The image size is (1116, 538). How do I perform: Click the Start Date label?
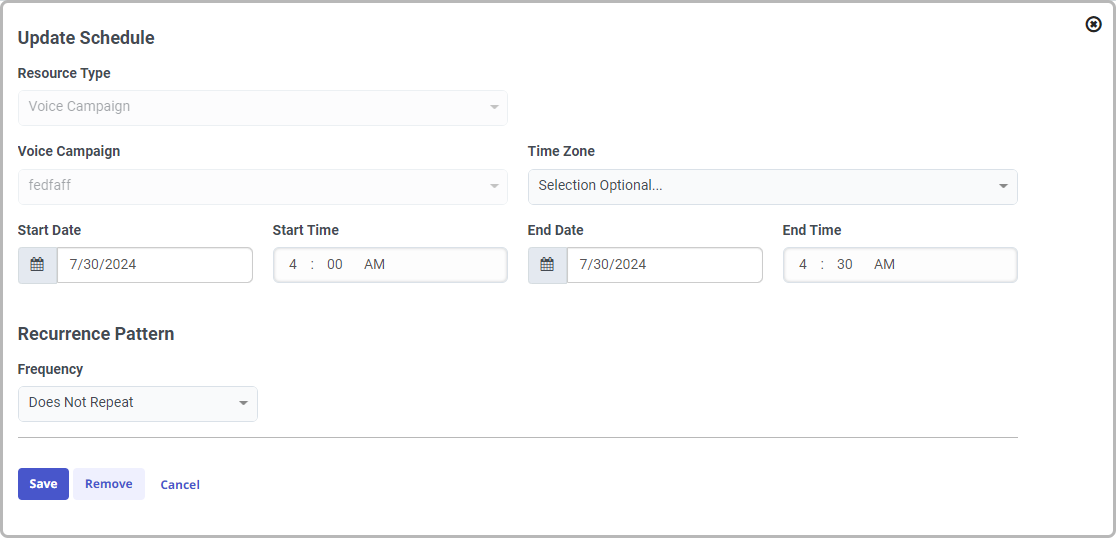tap(49, 230)
